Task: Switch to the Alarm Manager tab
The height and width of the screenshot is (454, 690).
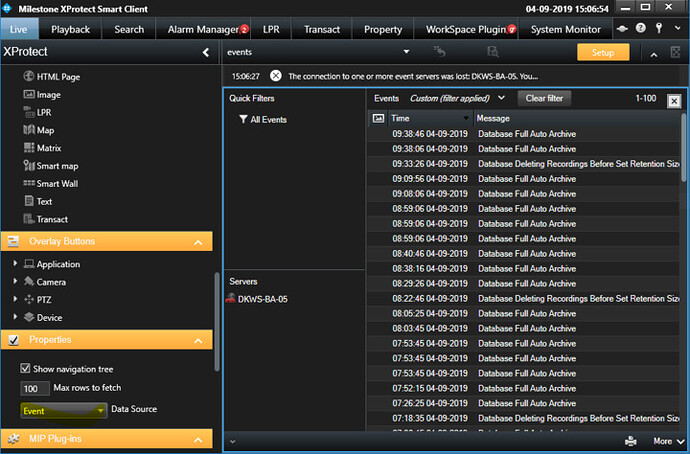Action: [203, 30]
